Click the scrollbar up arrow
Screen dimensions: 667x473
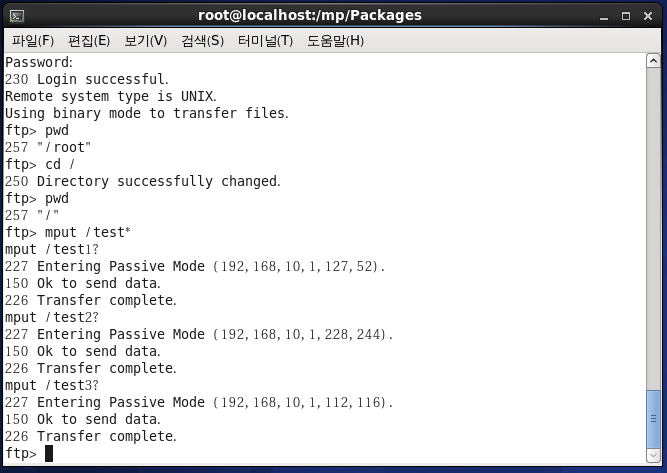tap(653, 61)
